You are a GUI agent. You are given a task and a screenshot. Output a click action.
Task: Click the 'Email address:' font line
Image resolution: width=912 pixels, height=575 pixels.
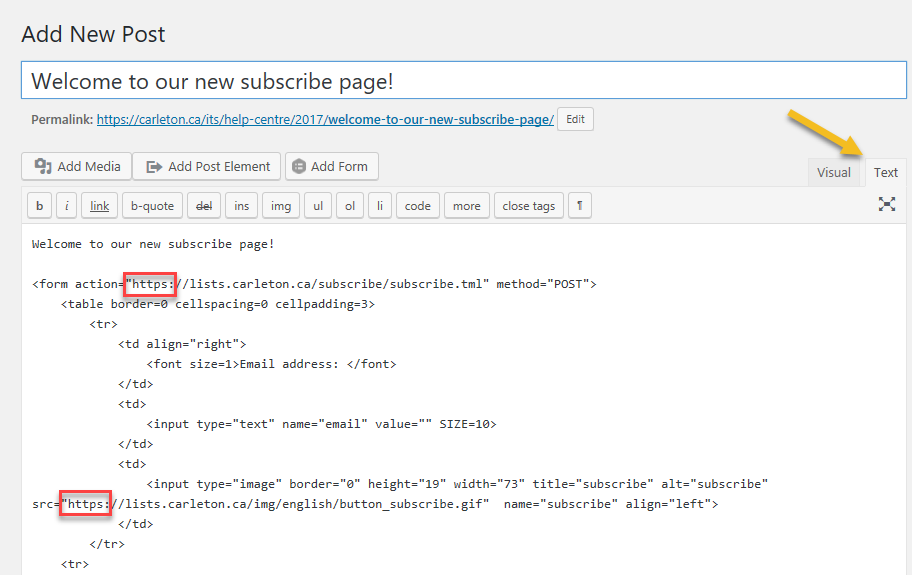(x=271, y=364)
